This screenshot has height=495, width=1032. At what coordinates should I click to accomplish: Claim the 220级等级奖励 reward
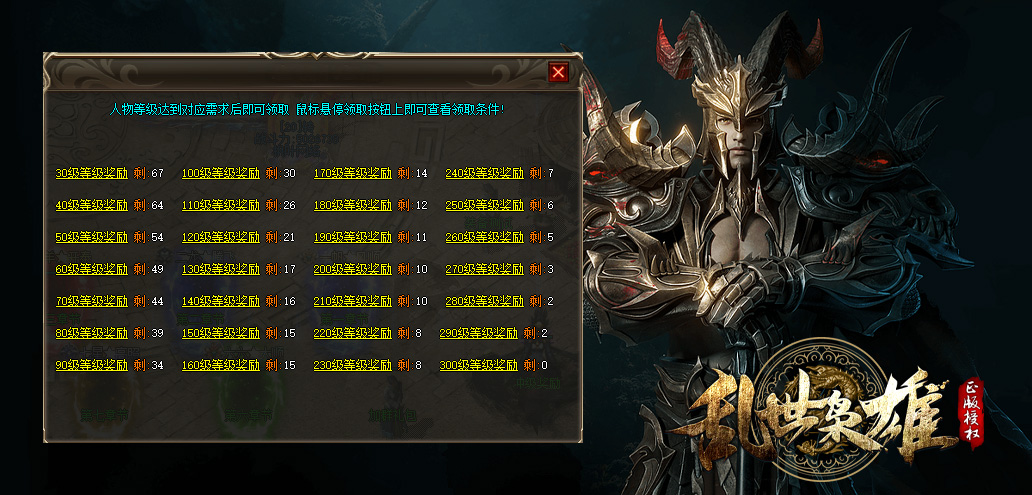click(353, 333)
